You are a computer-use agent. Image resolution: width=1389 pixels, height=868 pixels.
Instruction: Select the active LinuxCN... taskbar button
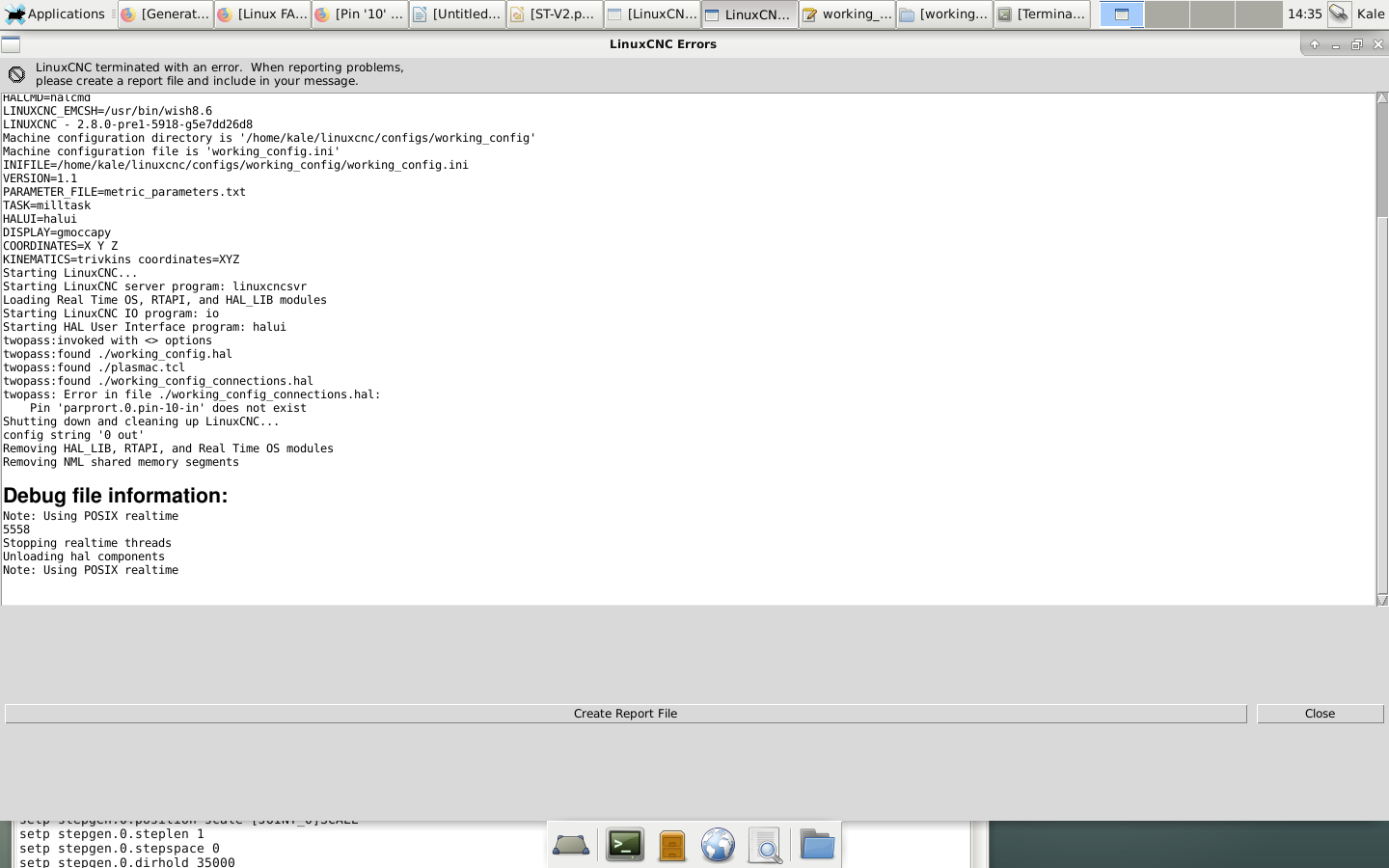pyautogui.click(x=750, y=14)
